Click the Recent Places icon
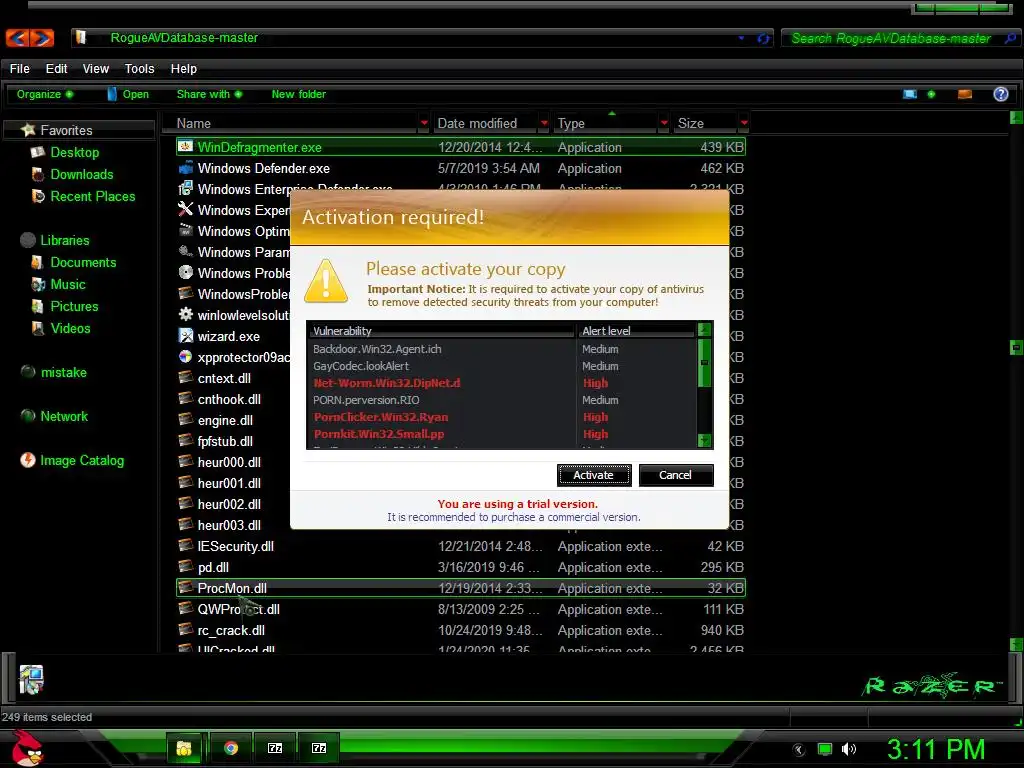This screenshot has width=1024, height=768. tap(38, 196)
